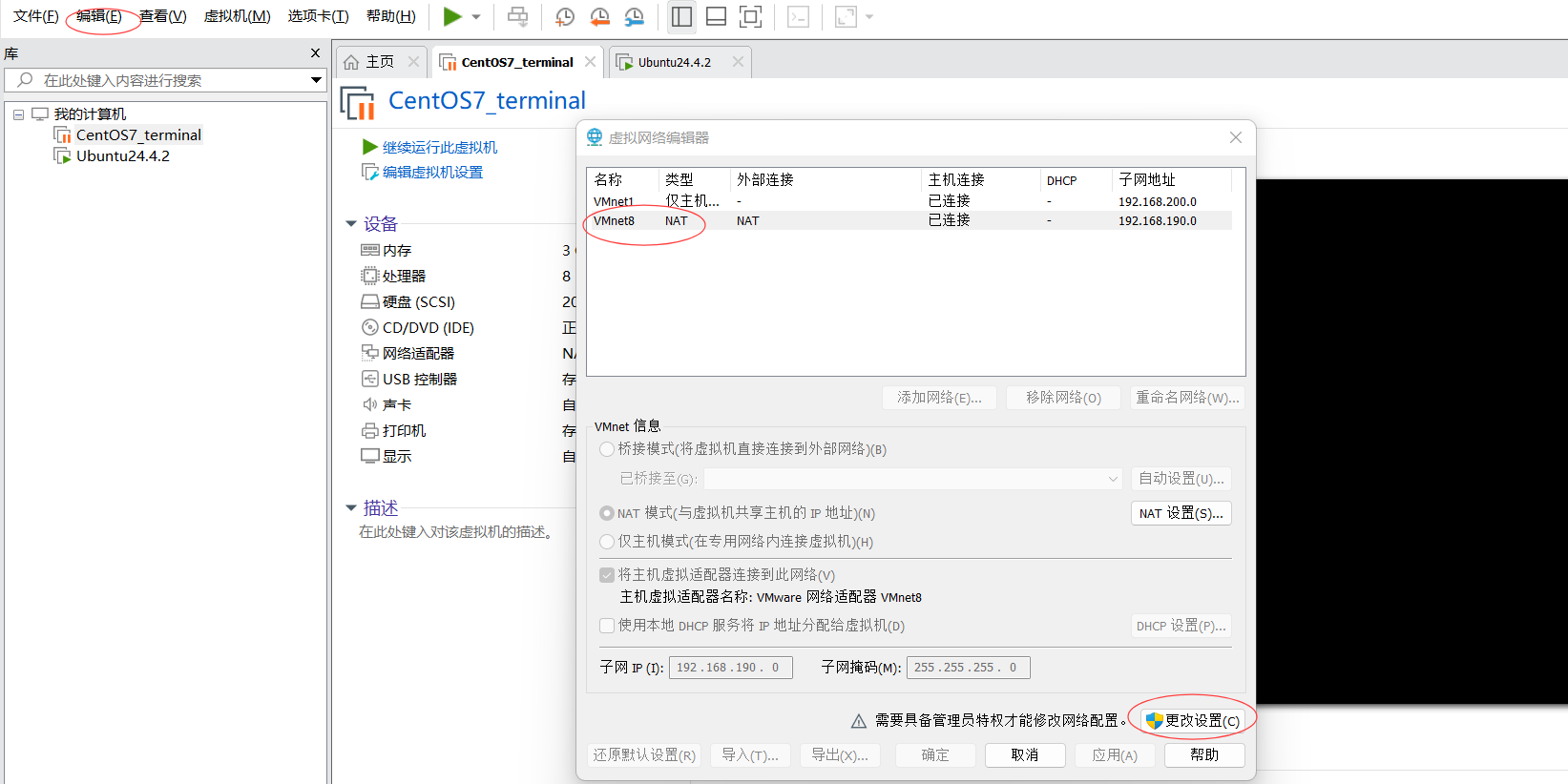Viewport: 1568px width, 784px height.
Task: Click the 子网 IP input field
Action: (731, 668)
